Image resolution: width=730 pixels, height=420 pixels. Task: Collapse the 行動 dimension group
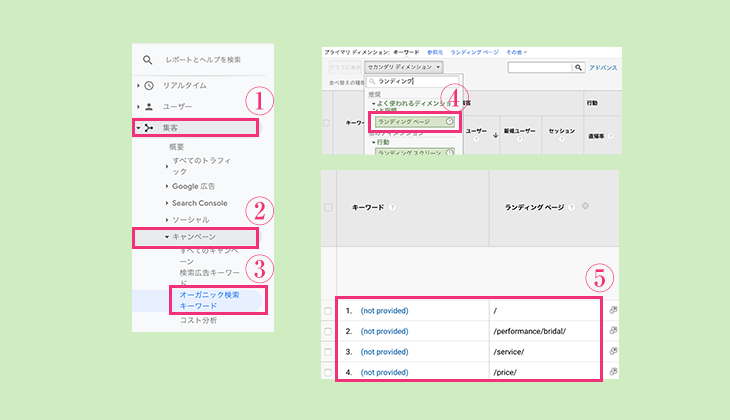coord(373,142)
